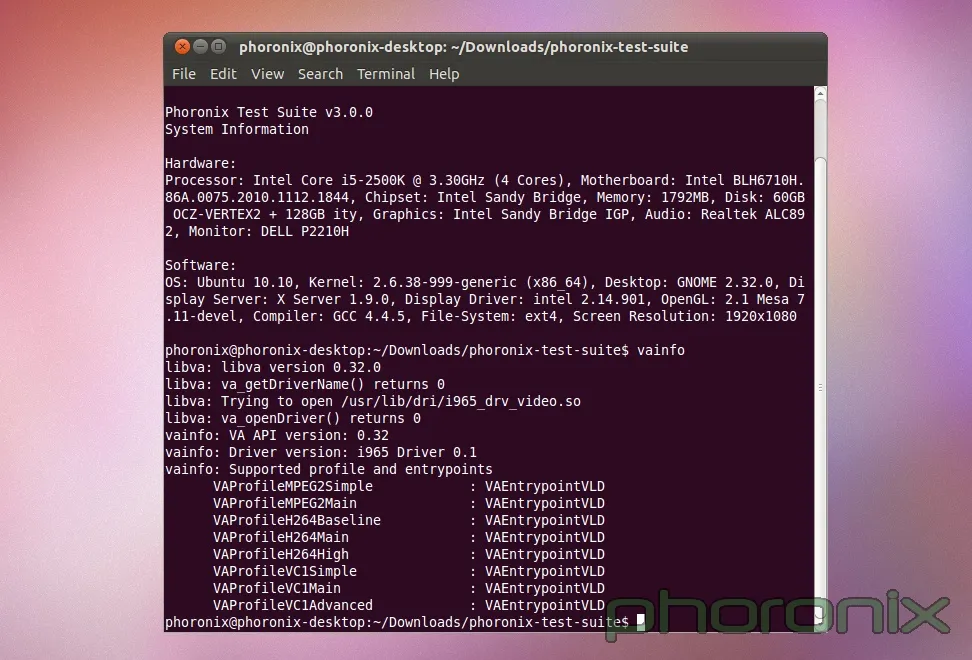Image resolution: width=972 pixels, height=660 pixels.
Task: Click 'libva: libva version 0.32.0' line
Action: [x=273, y=367]
